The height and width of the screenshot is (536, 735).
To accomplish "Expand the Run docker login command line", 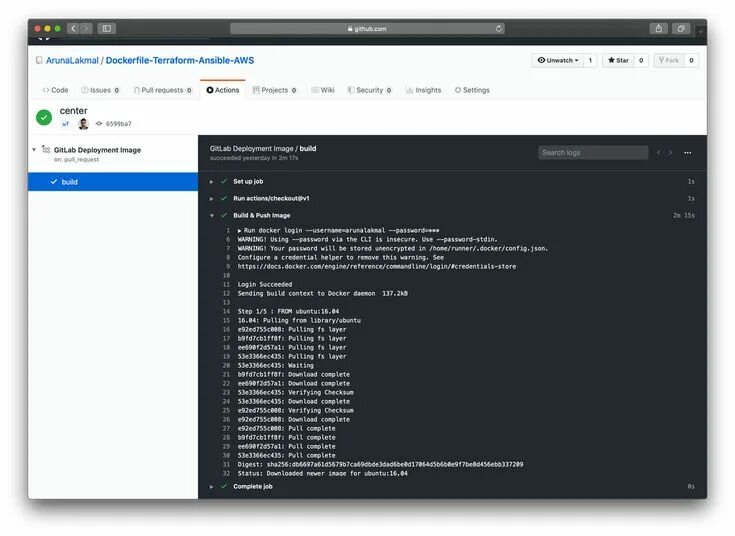I will click(x=240, y=231).
